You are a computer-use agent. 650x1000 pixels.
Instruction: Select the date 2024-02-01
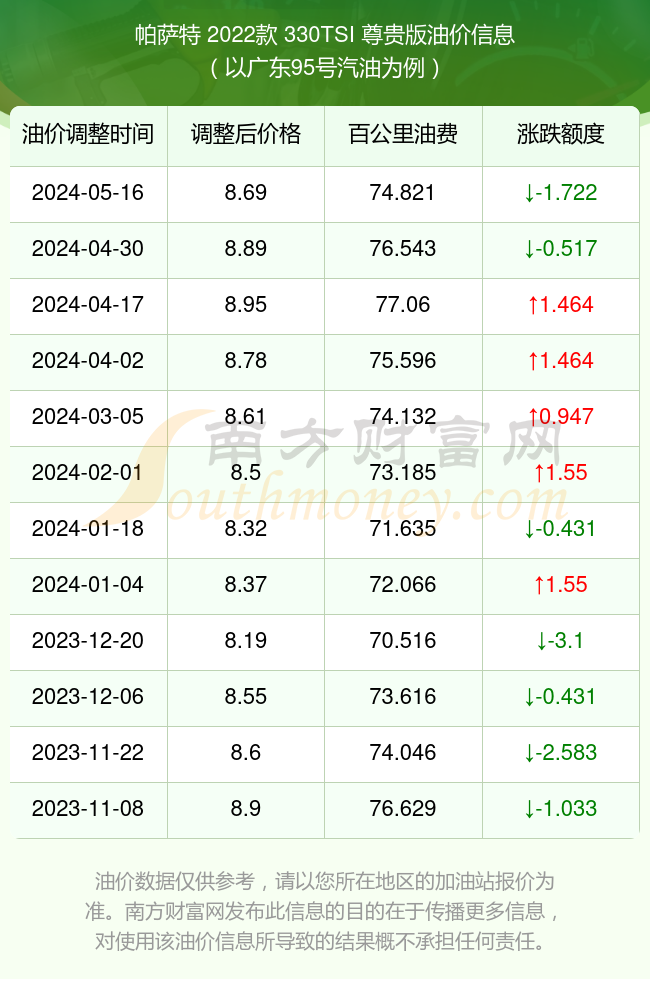click(x=88, y=473)
